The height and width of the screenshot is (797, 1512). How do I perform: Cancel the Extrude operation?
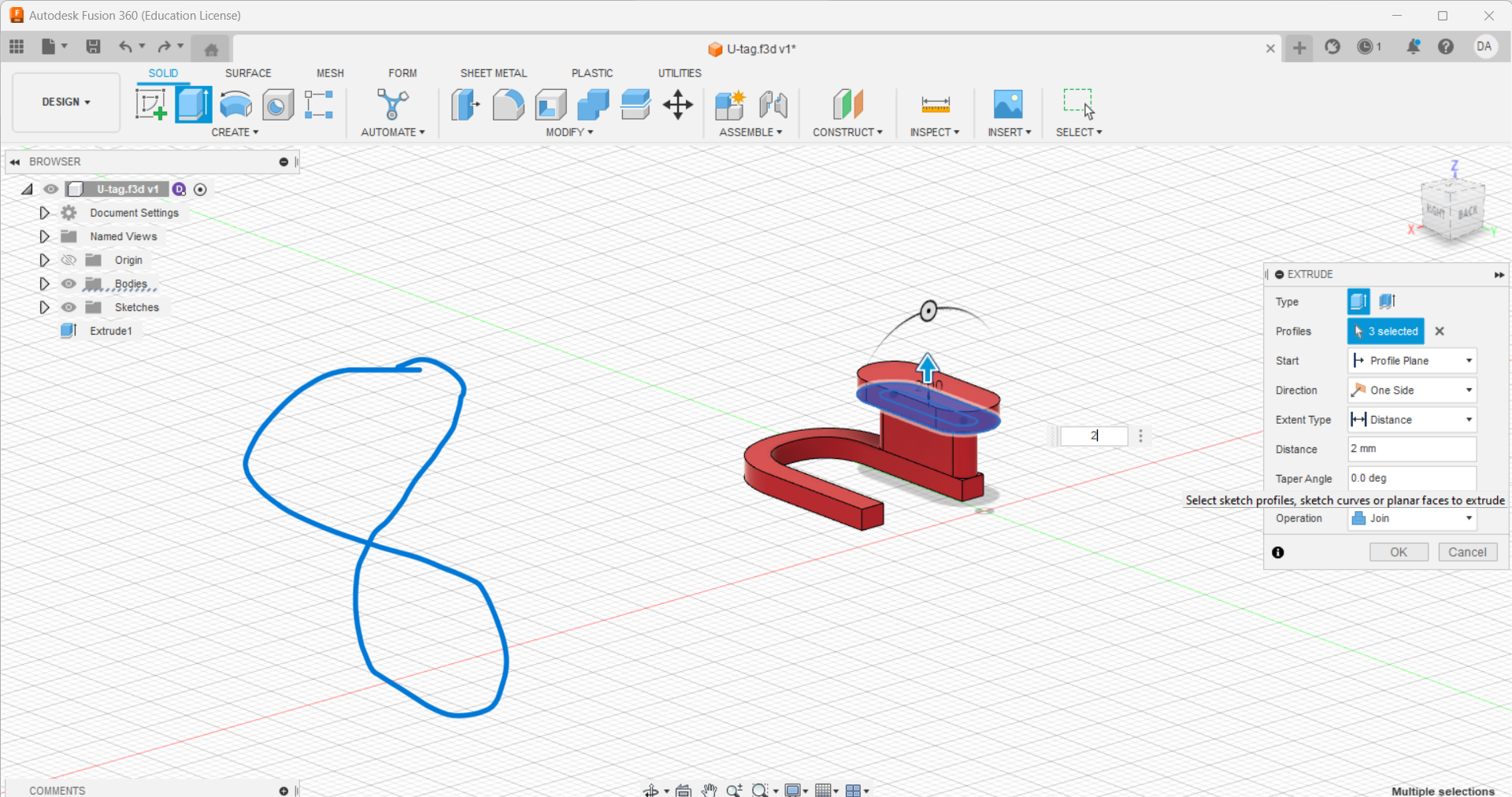1467,551
